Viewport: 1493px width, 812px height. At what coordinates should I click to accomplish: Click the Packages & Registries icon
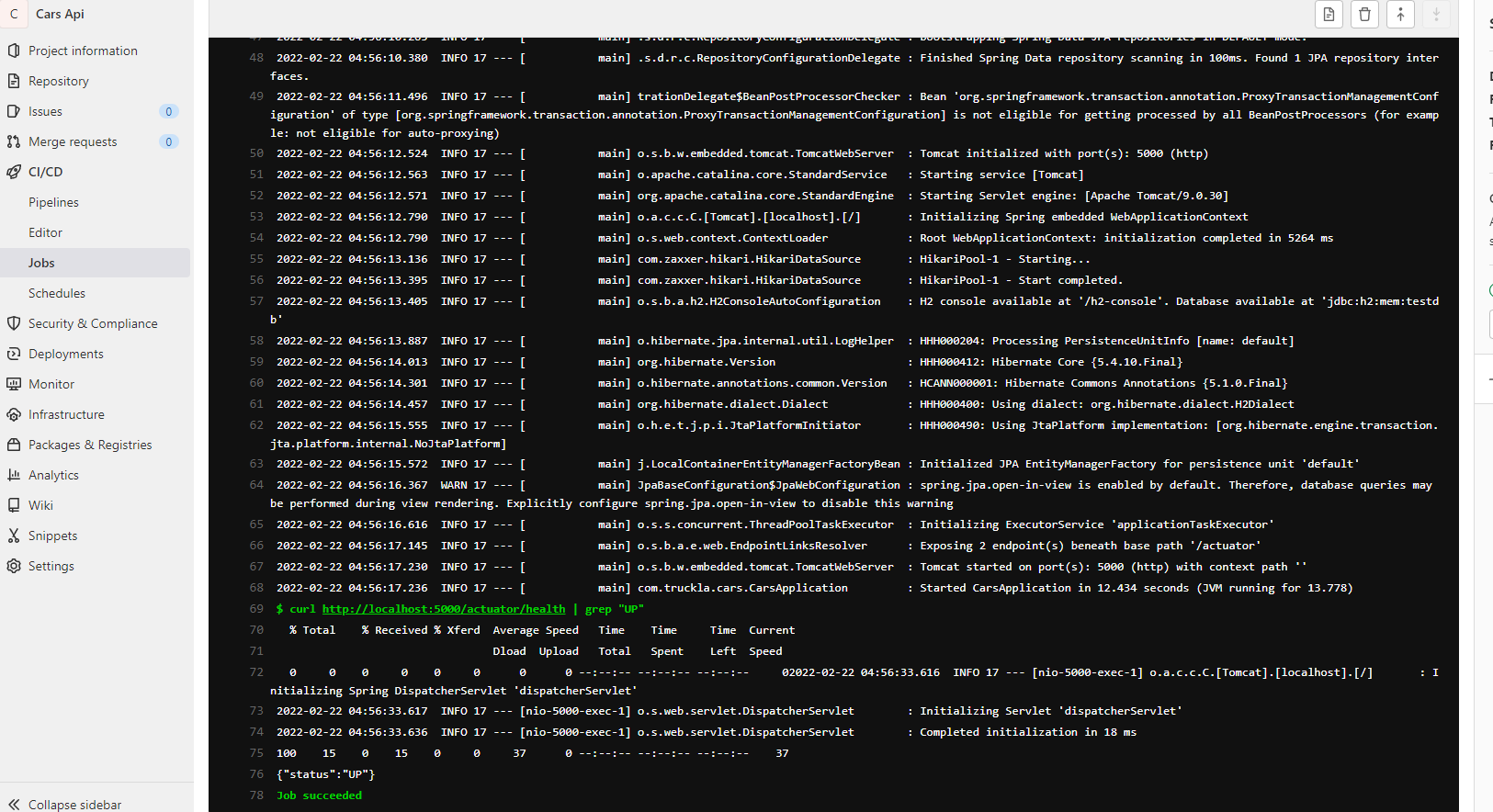tap(14, 445)
